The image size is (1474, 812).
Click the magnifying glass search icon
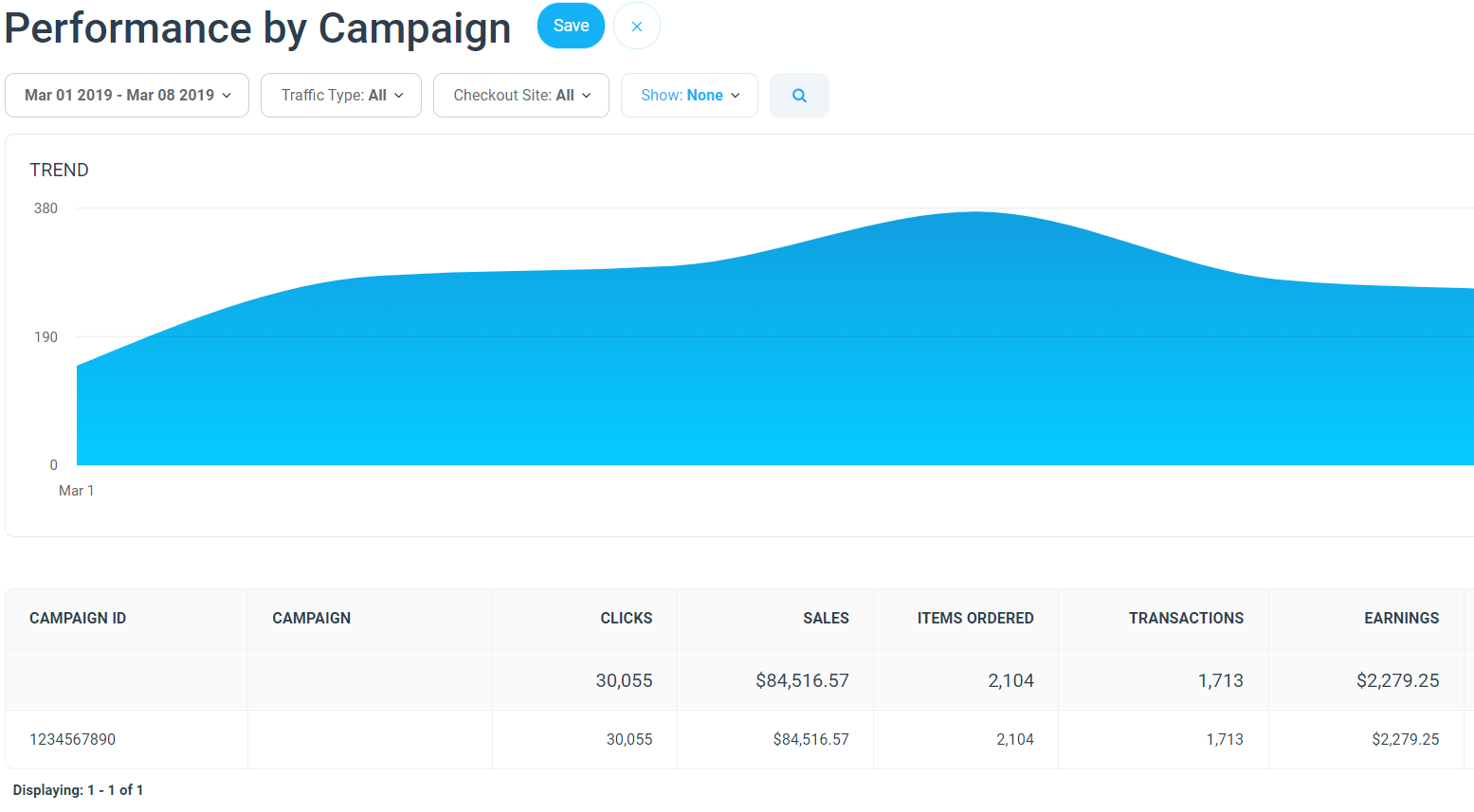[799, 96]
